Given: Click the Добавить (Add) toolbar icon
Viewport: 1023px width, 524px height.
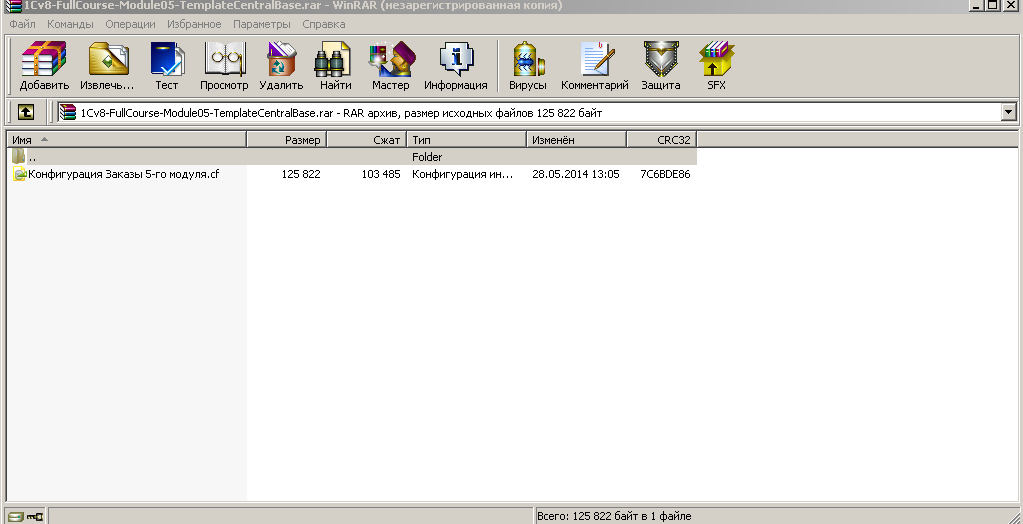Looking at the screenshot, I should pos(44,66).
